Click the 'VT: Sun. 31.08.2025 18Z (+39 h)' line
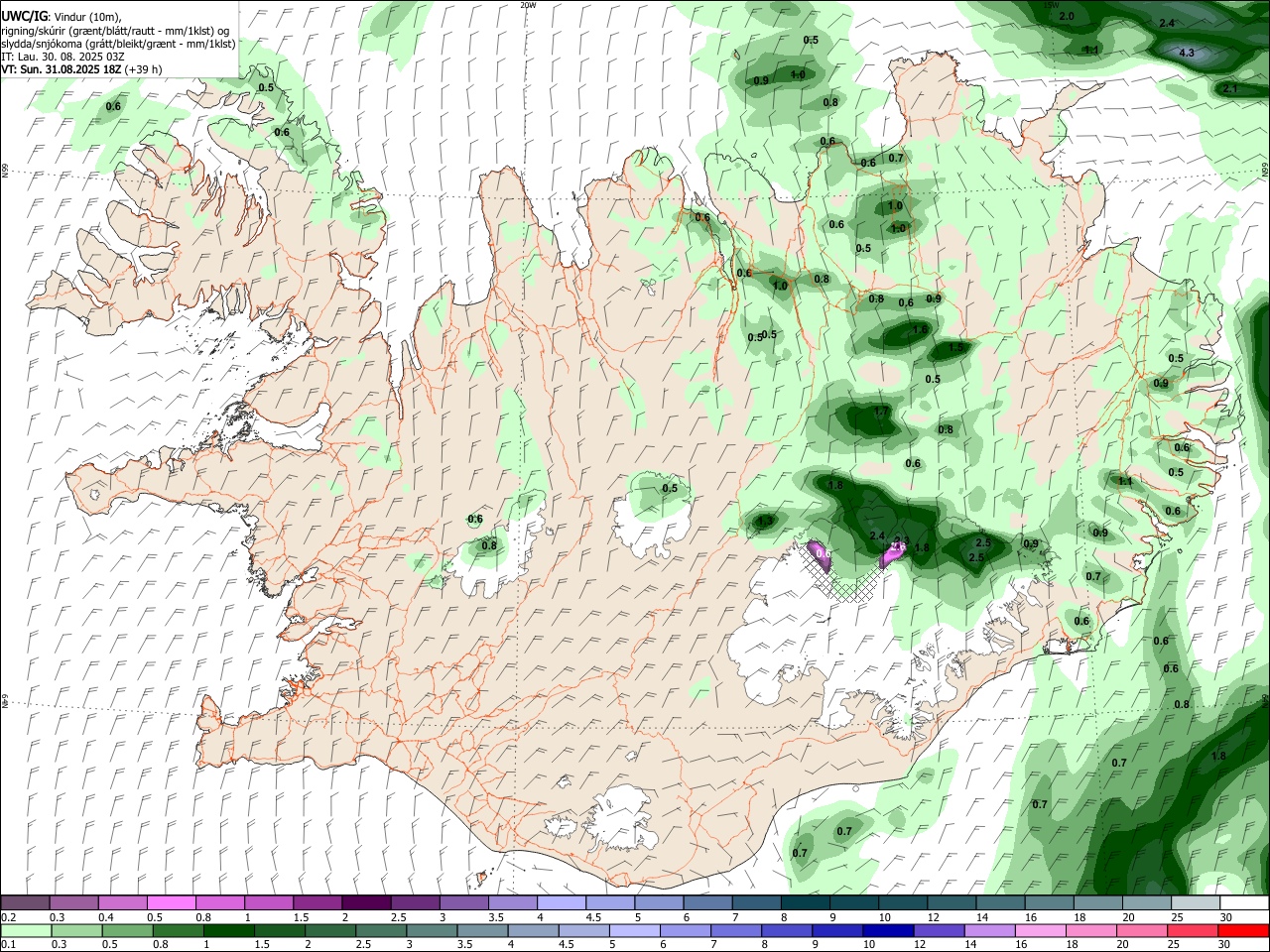Image resolution: width=1270 pixels, height=952 pixels. point(81,69)
